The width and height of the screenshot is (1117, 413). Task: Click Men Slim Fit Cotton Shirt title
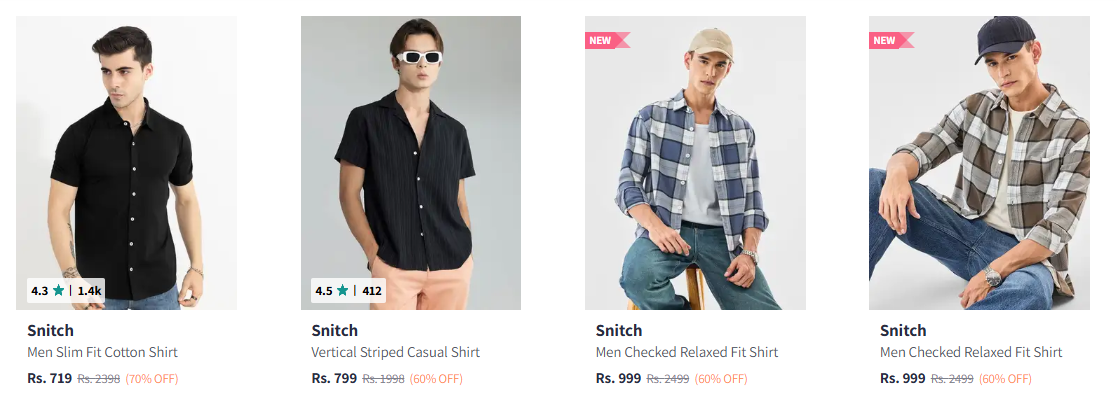[102, 352]
